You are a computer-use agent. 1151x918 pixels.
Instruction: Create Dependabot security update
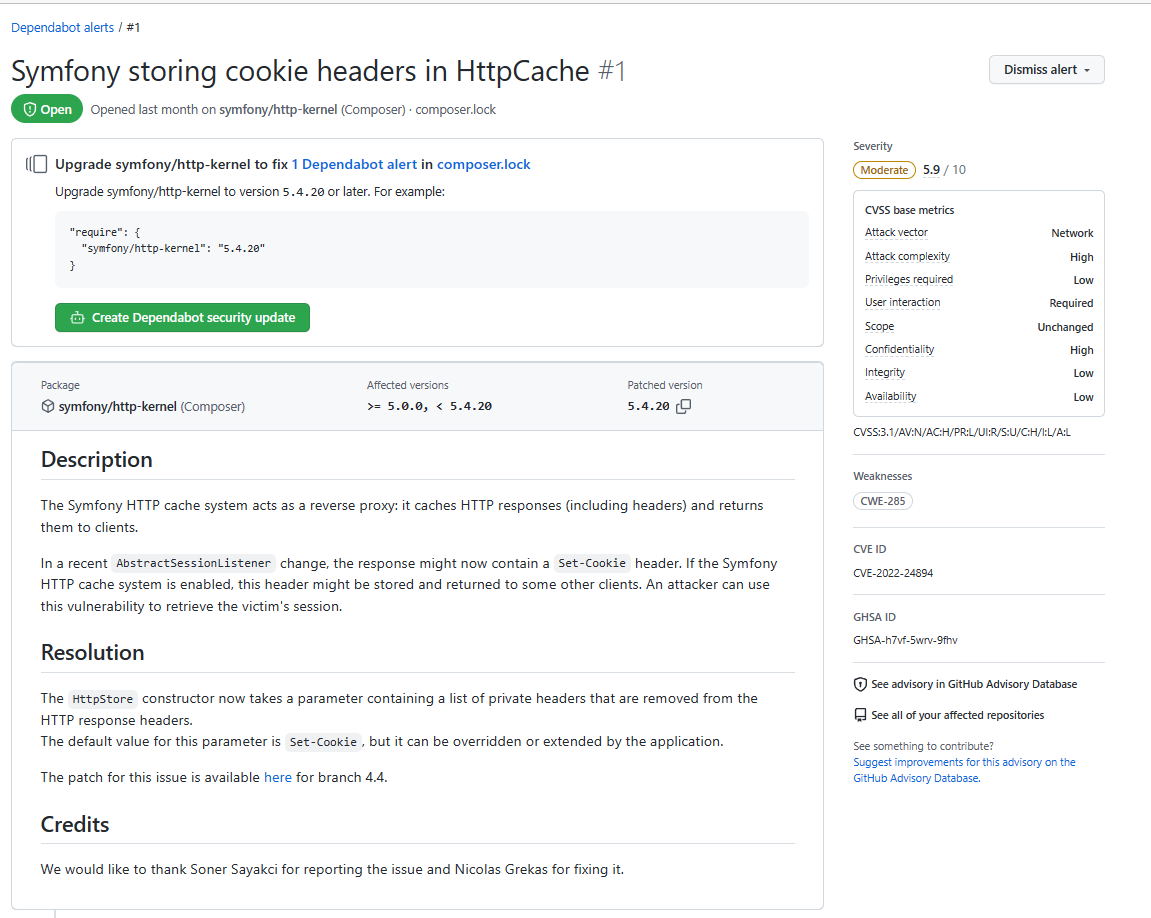182,318
